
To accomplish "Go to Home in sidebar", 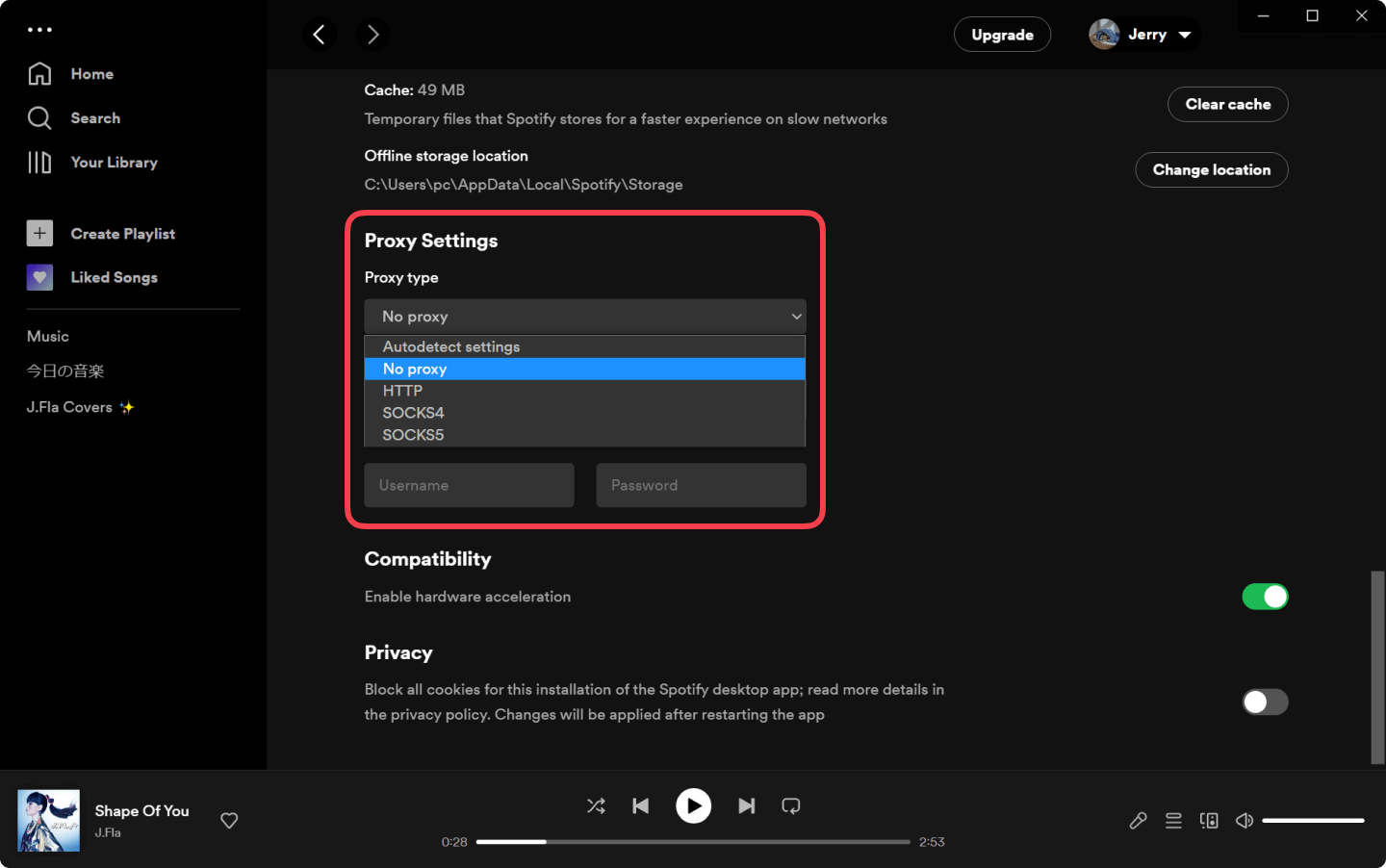I will [x=70, y=74].
